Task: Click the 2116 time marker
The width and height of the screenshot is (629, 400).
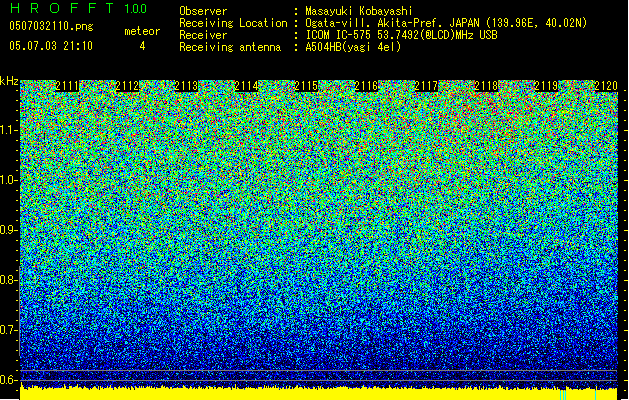Action: 366,86
